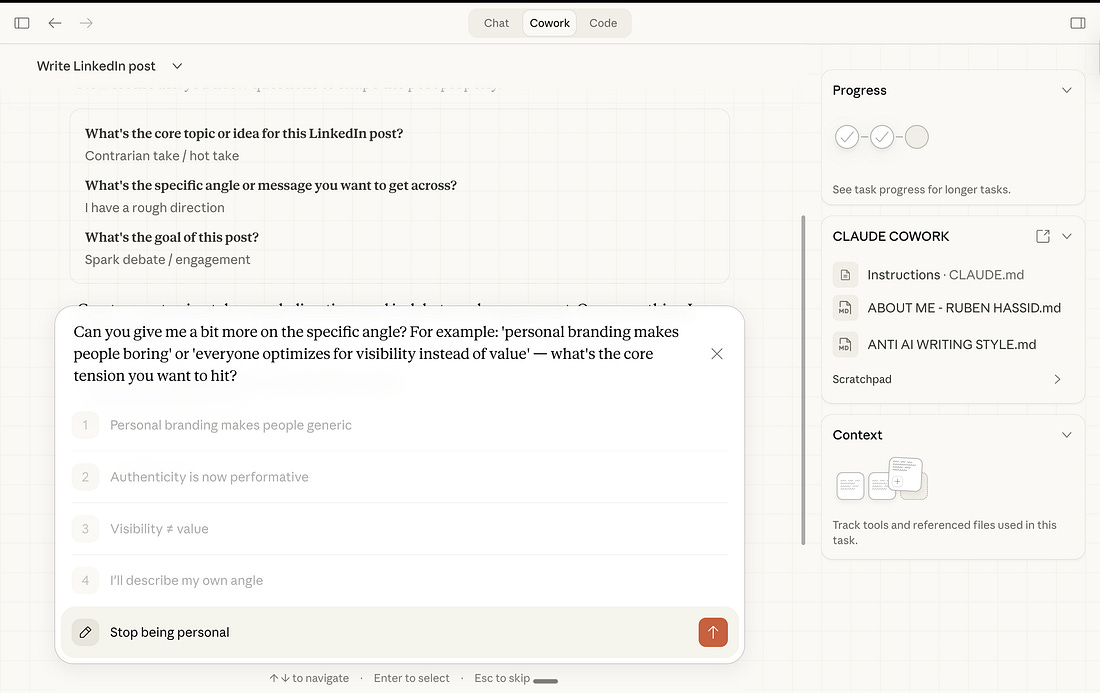The height and width of the screenshot is (693, 1100).
Task: Click the arrows to navigate hint
Action: [309, 678]
